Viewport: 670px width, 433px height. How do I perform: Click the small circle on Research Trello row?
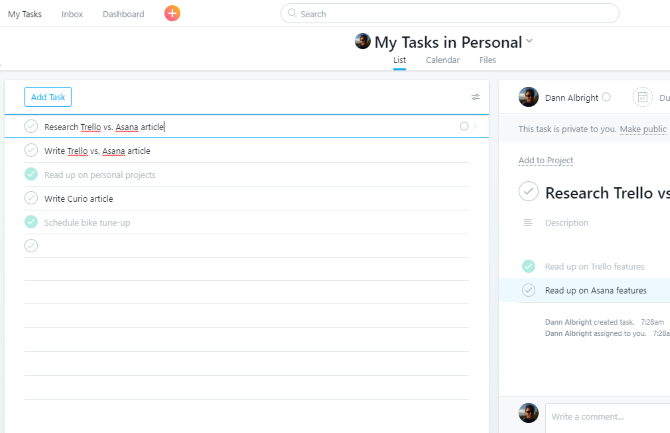coord(464,127)
